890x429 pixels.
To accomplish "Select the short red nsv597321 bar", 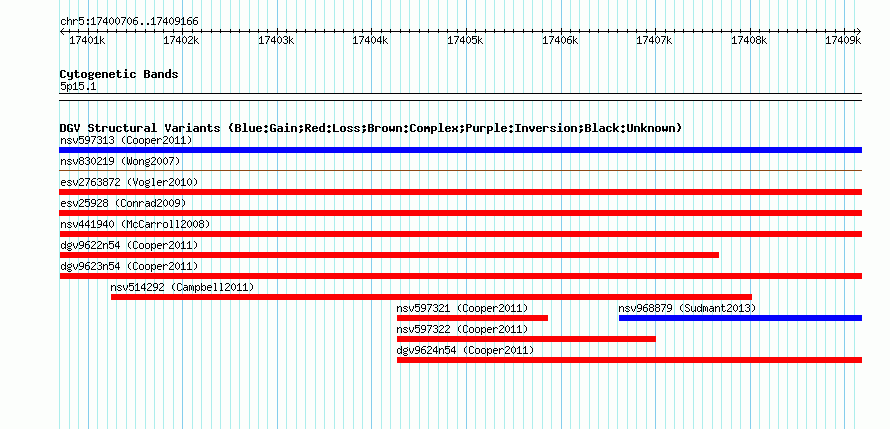I will 472,318.
